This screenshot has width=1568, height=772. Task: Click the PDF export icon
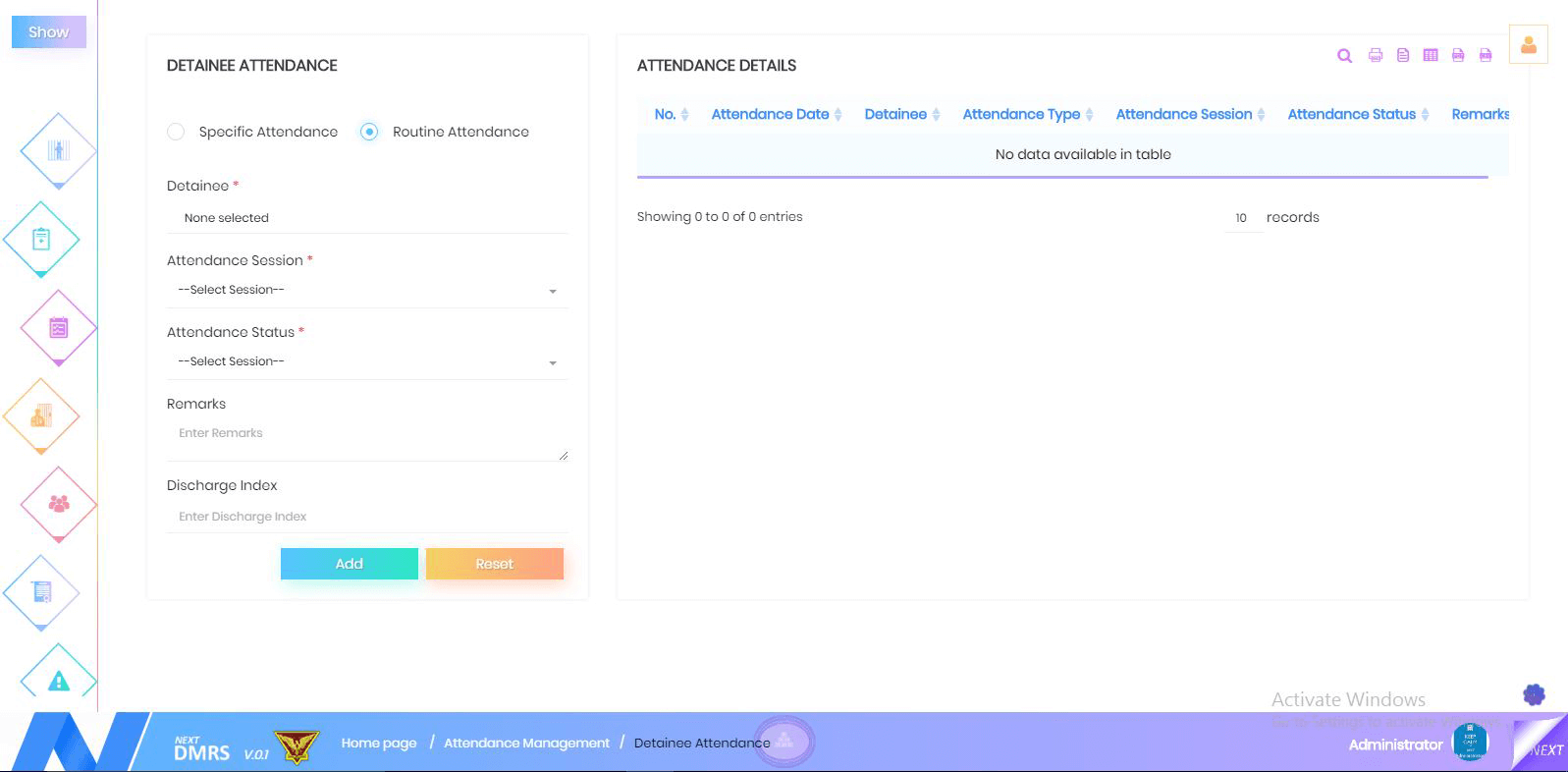[1458, 56]
